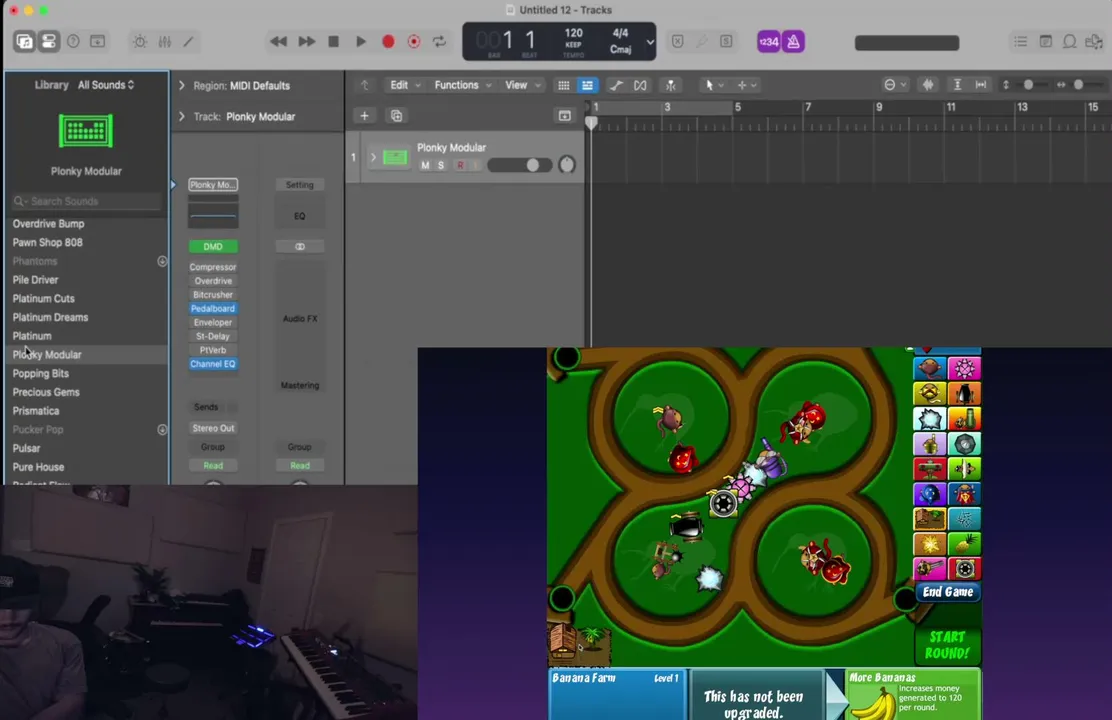Click the Catch Playhead icon

pyautogui.click(x=670, y=85)
